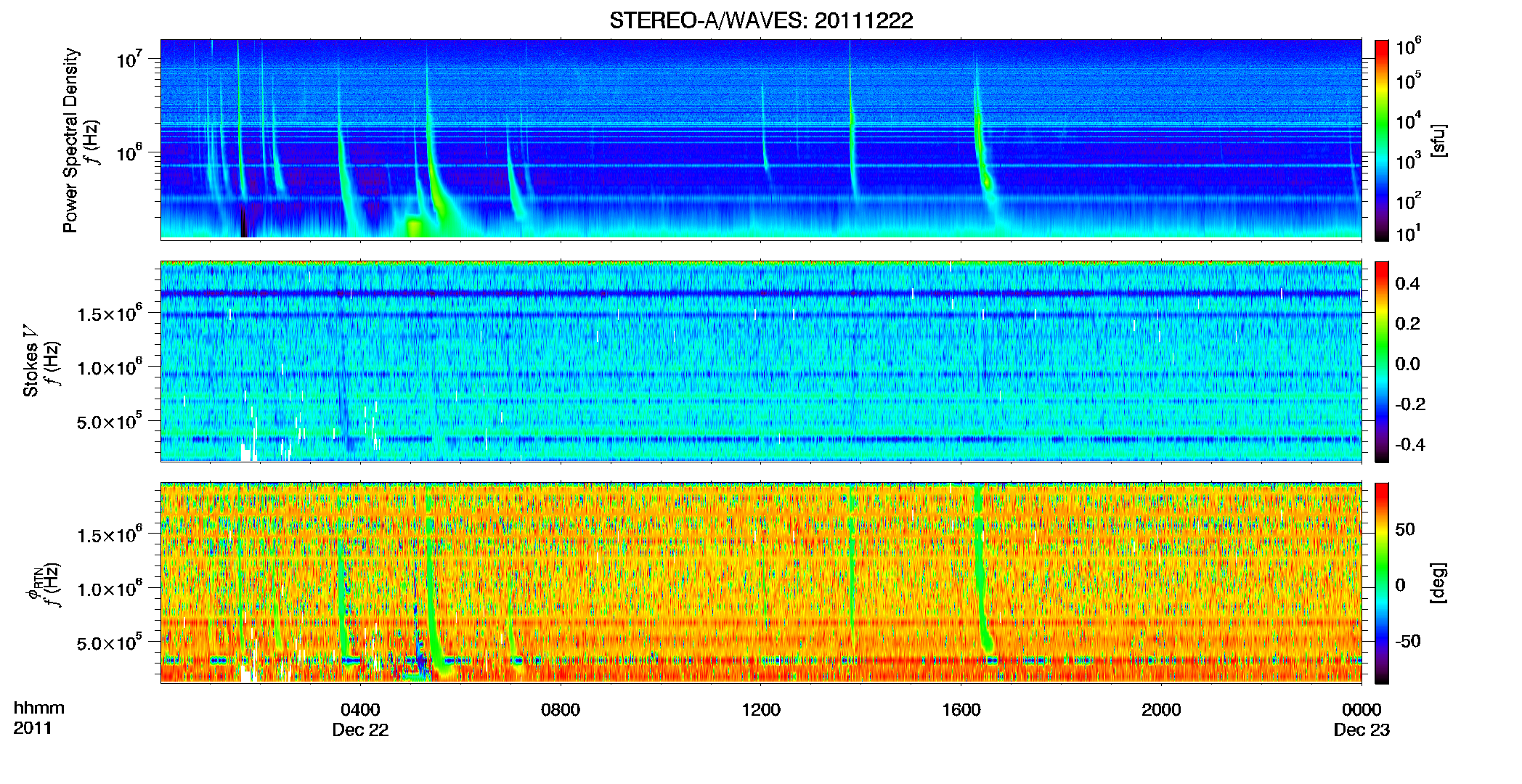
Task: Click the "[deg]" colorbar unit label
Action: [x=1438, y=583]
